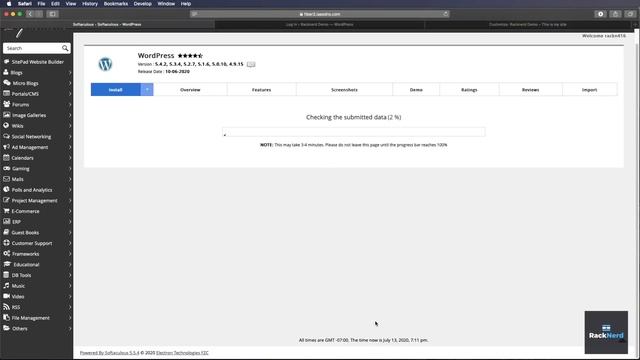This screenshot has height=360, width=640.
Task: Open the Safari Bookmarks menu
Action: tap(116, 4)
